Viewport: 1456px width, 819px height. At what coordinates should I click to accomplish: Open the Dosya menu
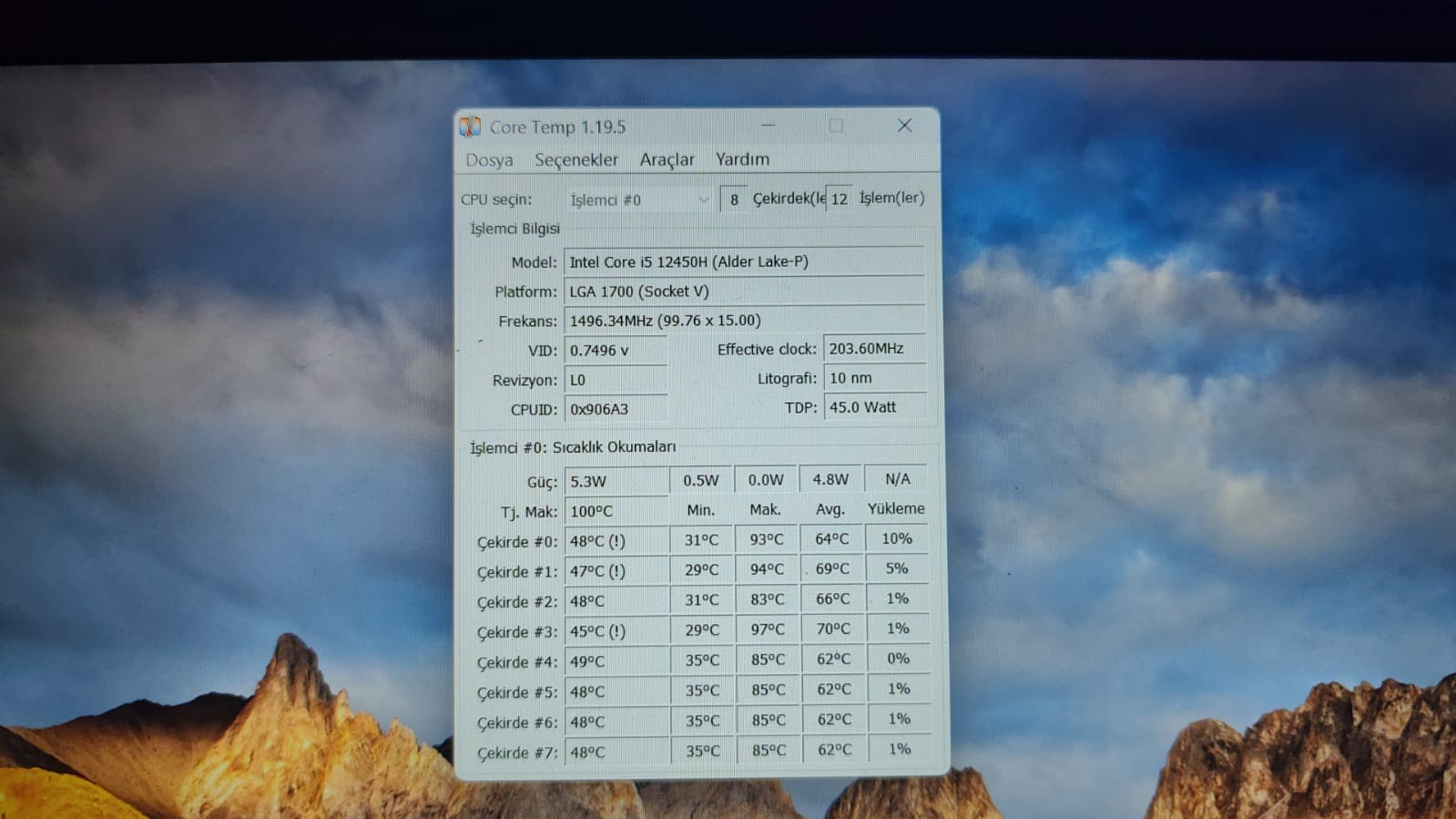489,160
